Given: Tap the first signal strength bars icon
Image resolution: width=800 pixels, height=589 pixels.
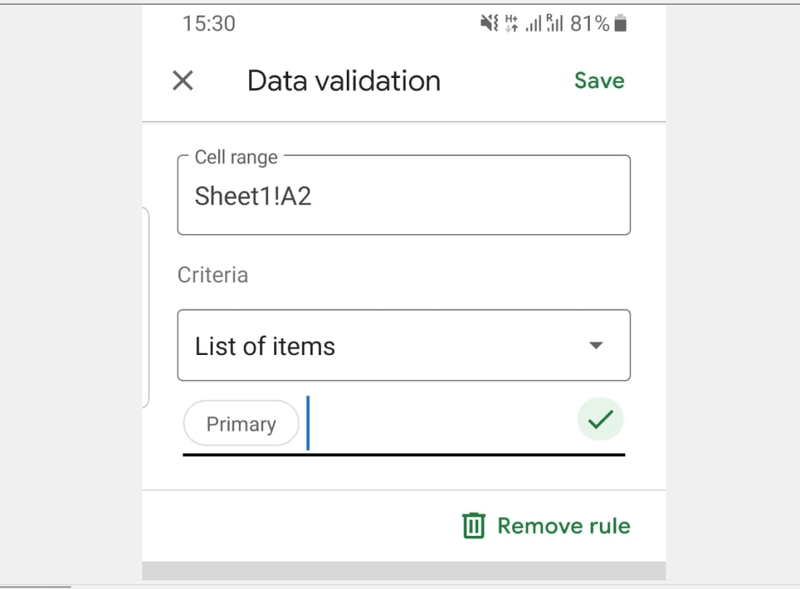Looking at the screenshot, I should pos(533,23).
